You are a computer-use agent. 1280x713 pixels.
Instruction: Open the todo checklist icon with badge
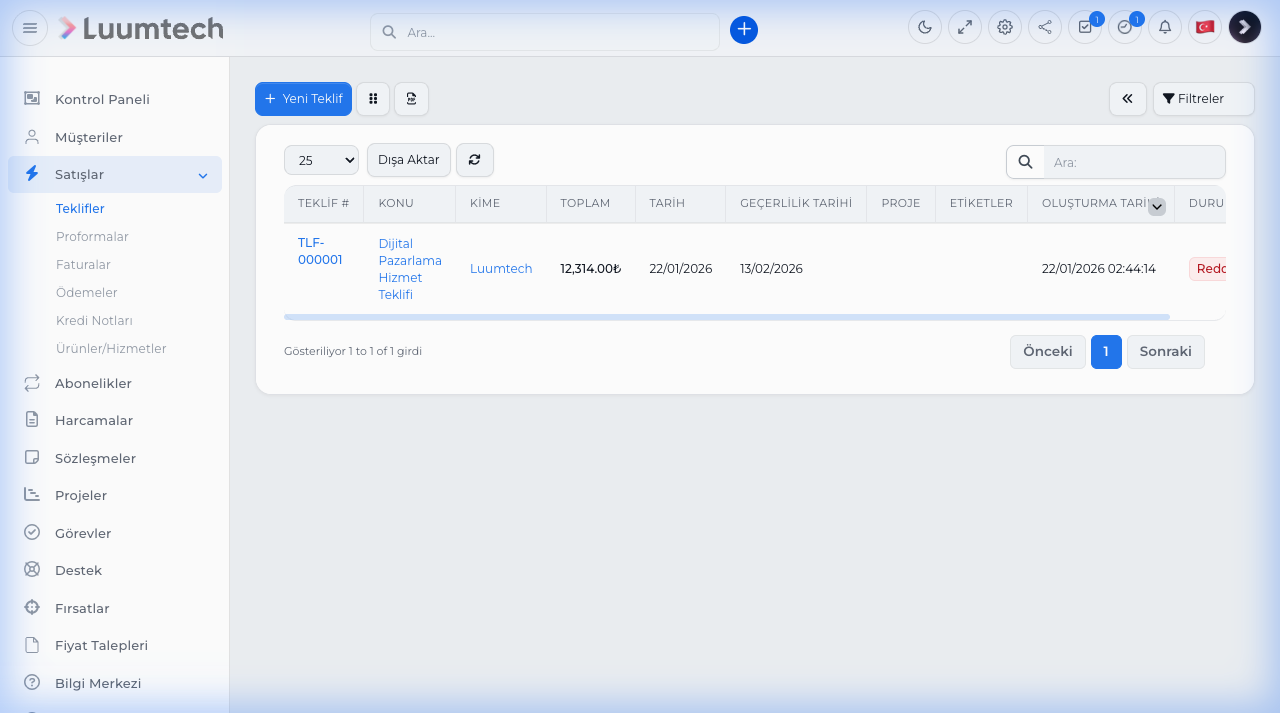pos(1085,27)
